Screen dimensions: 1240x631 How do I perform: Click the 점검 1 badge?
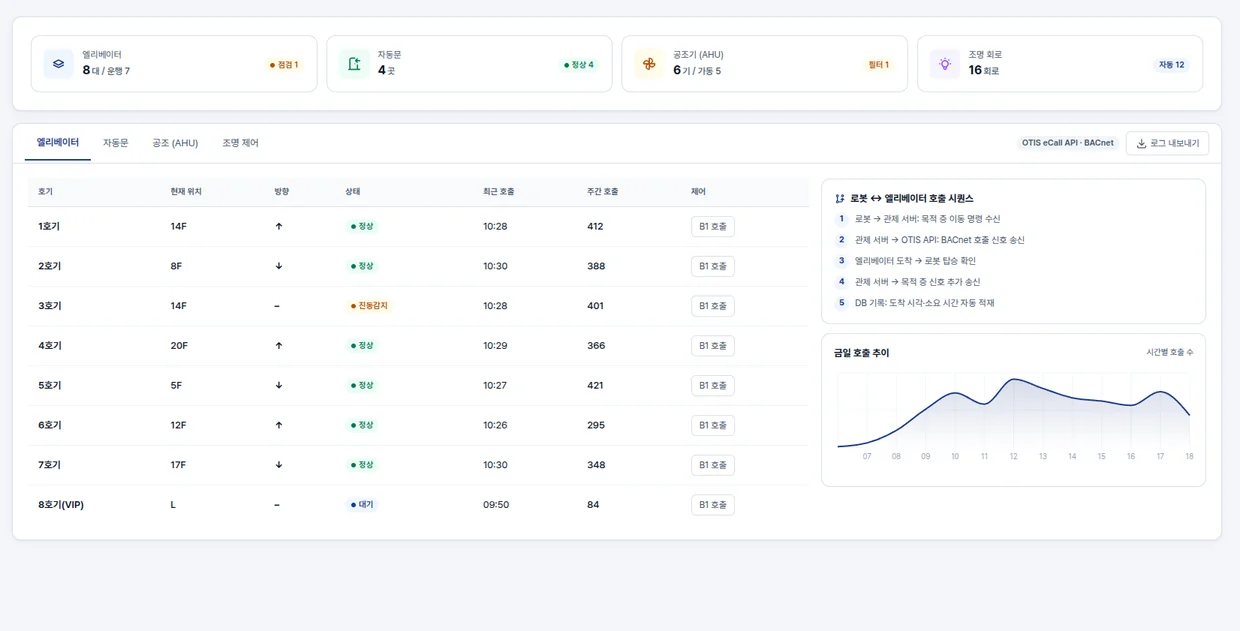tap(284, 65)
